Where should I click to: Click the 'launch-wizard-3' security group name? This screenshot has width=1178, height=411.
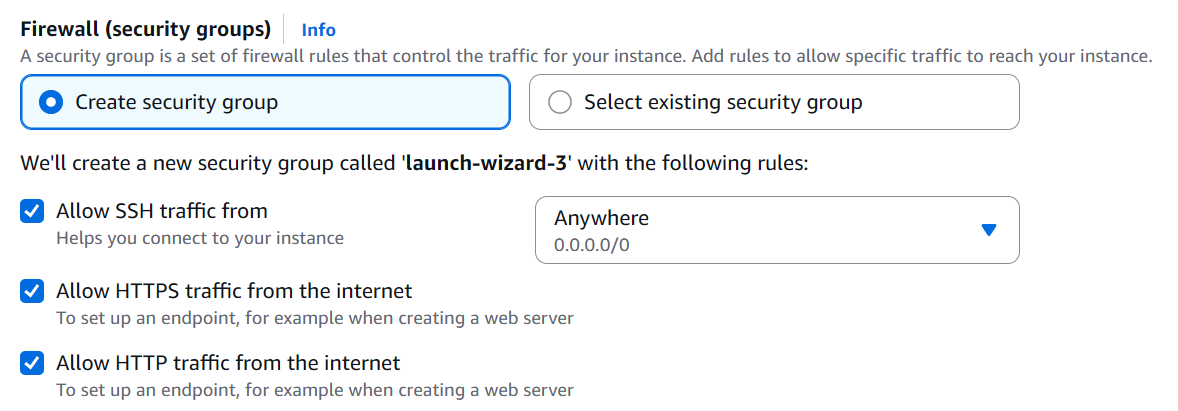(x=485, y=163)
